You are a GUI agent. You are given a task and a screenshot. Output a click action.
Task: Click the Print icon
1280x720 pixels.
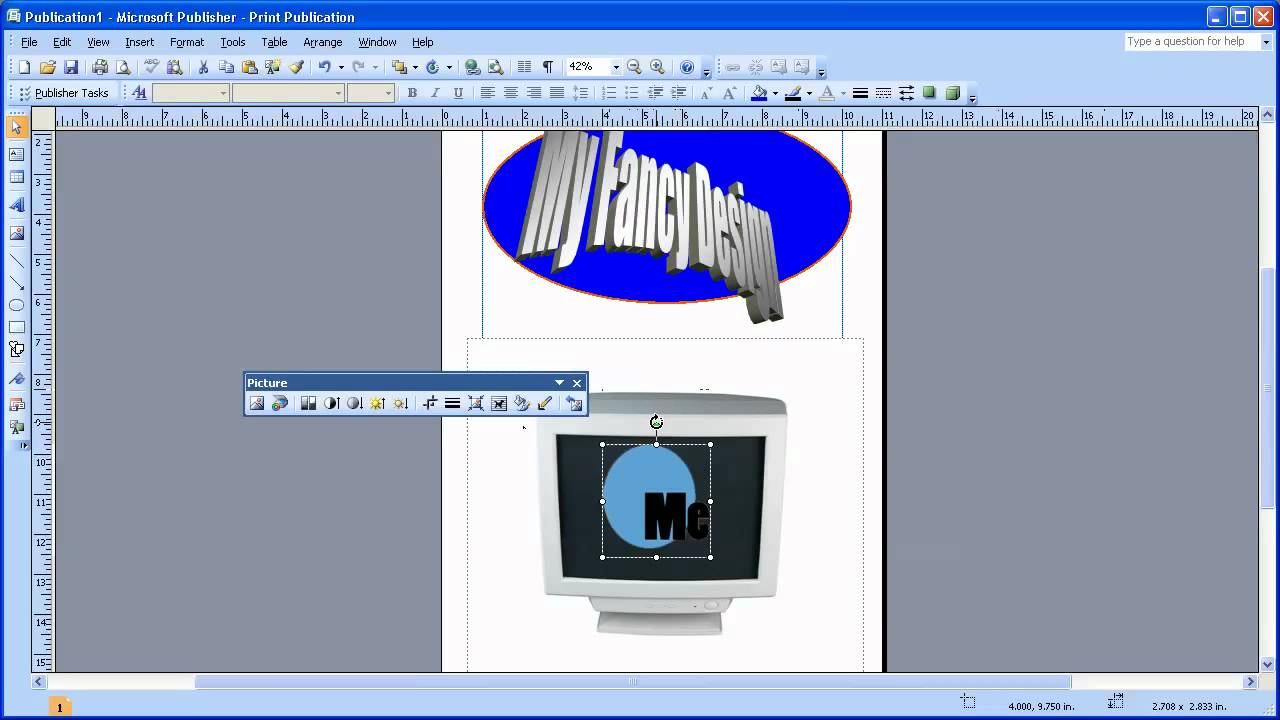100,67
